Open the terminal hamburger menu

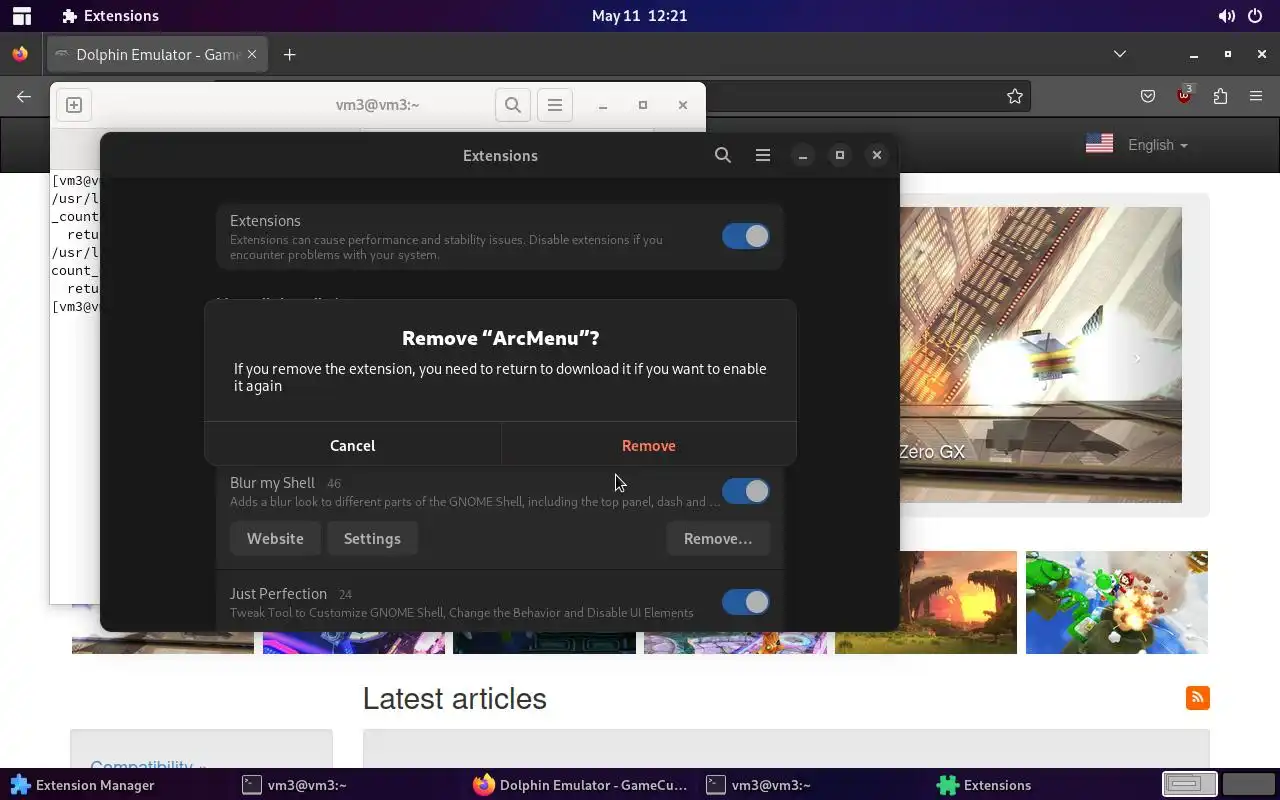[555, 104]
